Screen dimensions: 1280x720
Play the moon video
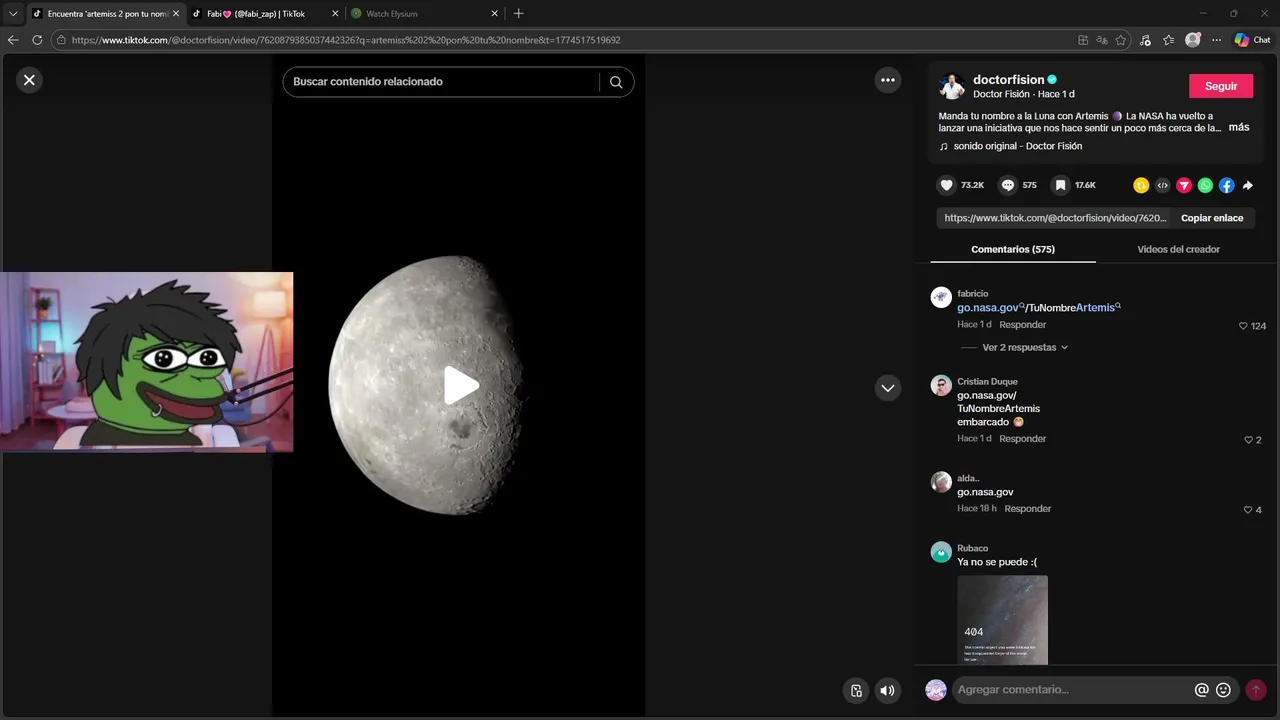(x=460, y=386)
